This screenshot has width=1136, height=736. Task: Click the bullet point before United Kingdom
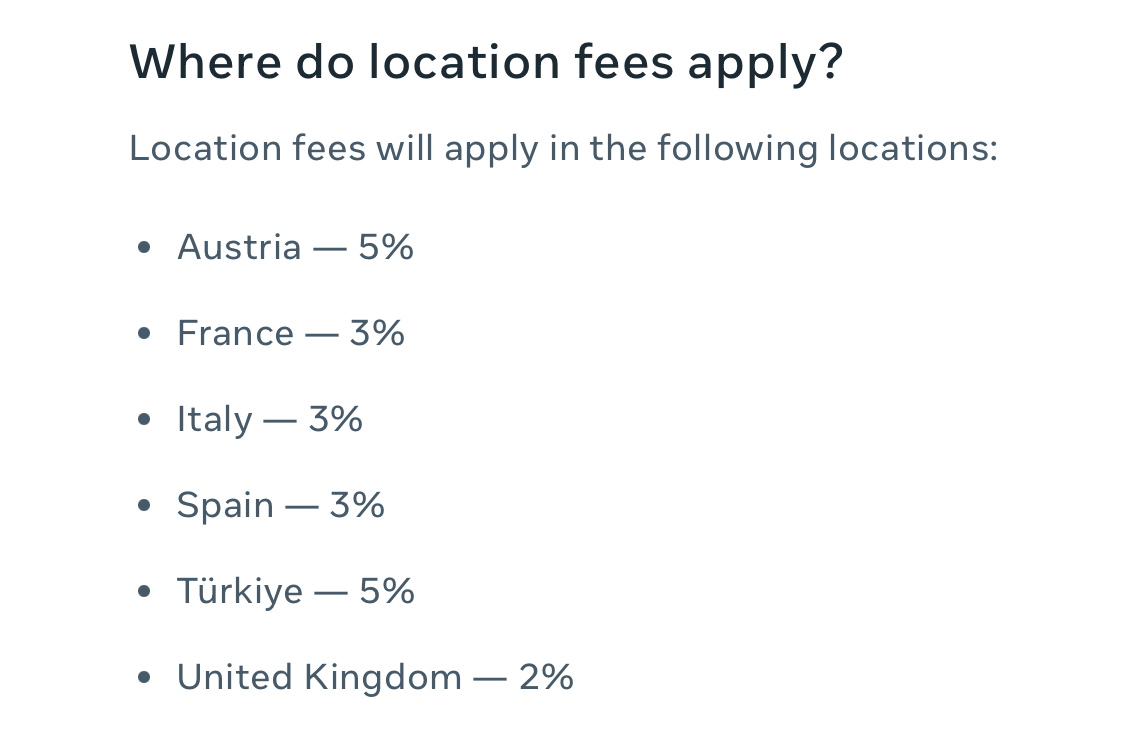pyautogui.click(x=144, y=677)
